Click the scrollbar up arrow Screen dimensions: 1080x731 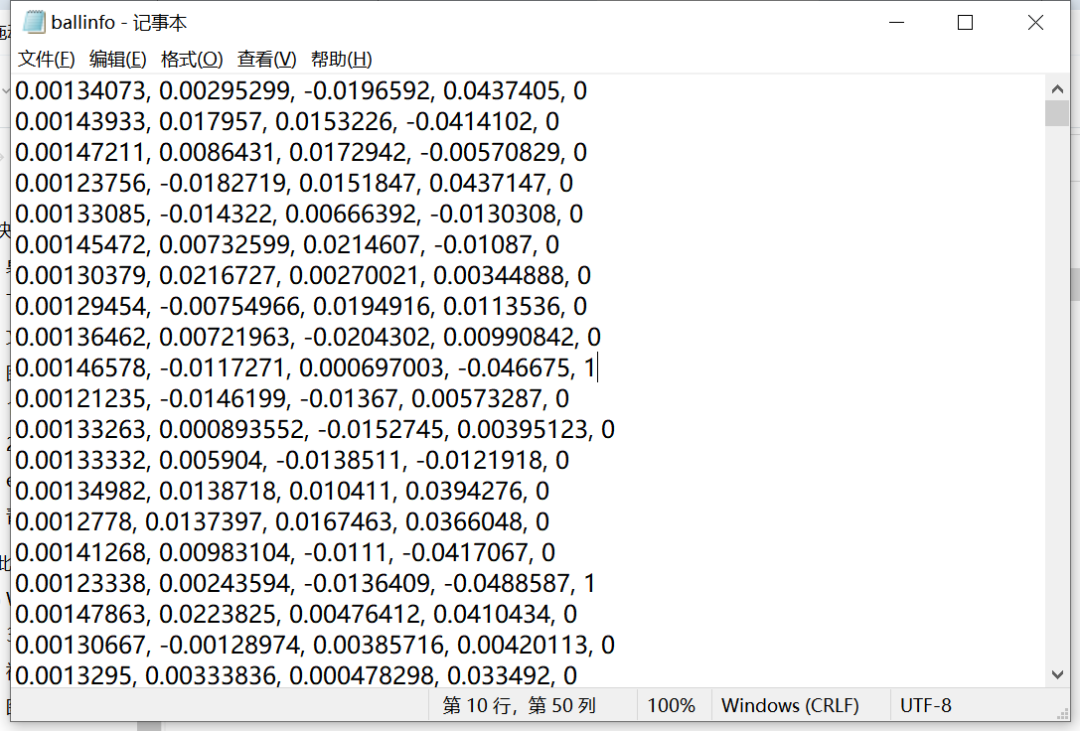point(1057,88)
